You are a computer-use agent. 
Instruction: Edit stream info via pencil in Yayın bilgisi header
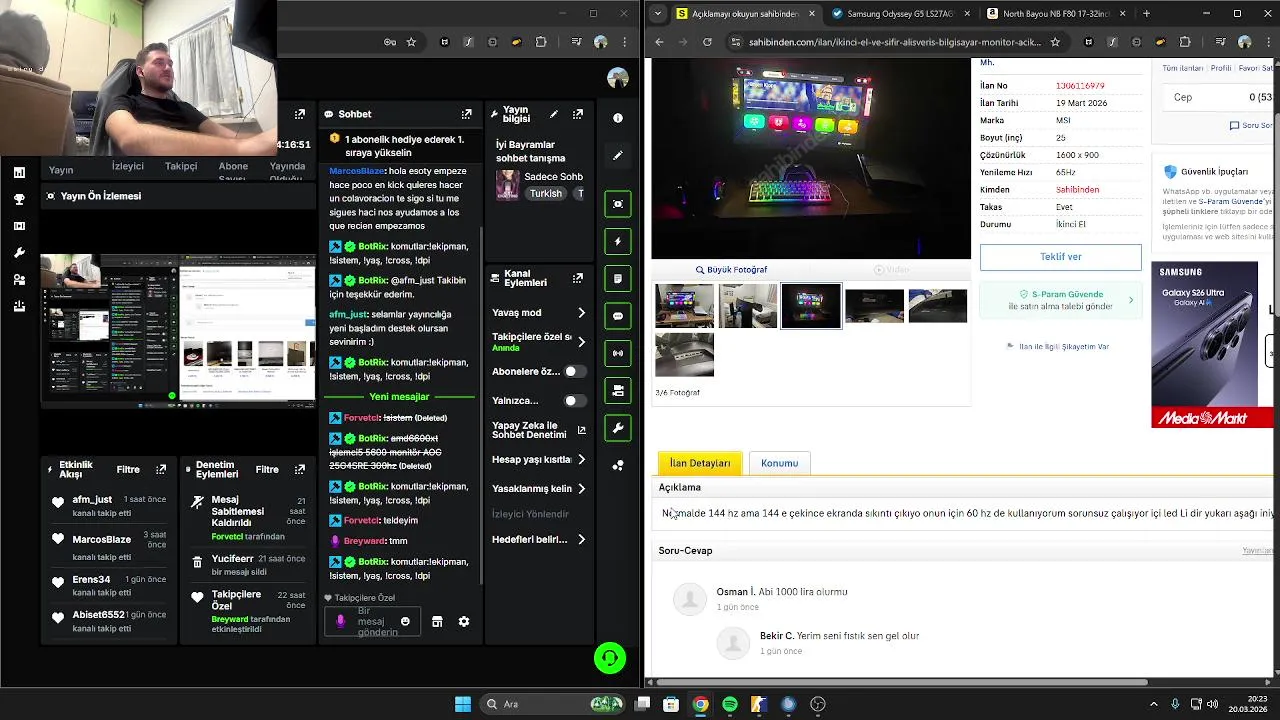click(x=554, y=114)
